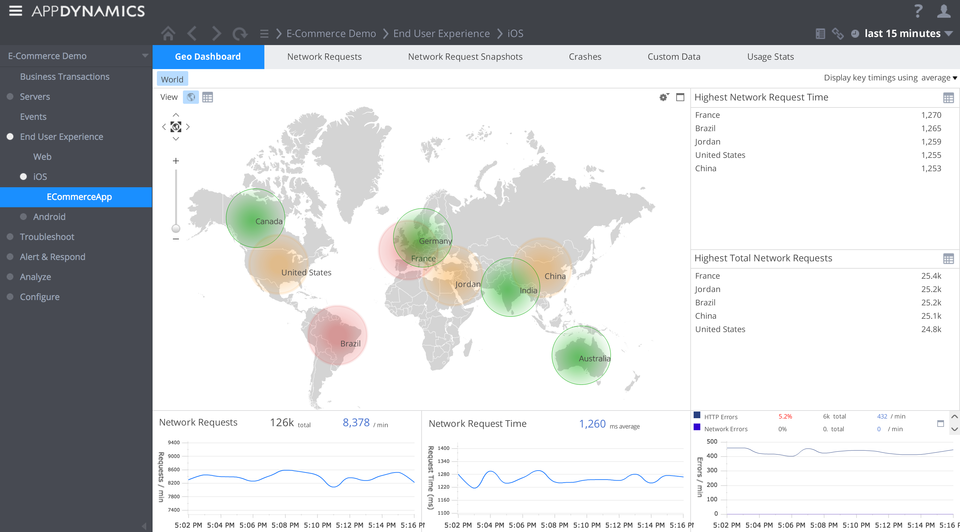
Task: Maximize the geo map panel
Action: pos(680,97)
